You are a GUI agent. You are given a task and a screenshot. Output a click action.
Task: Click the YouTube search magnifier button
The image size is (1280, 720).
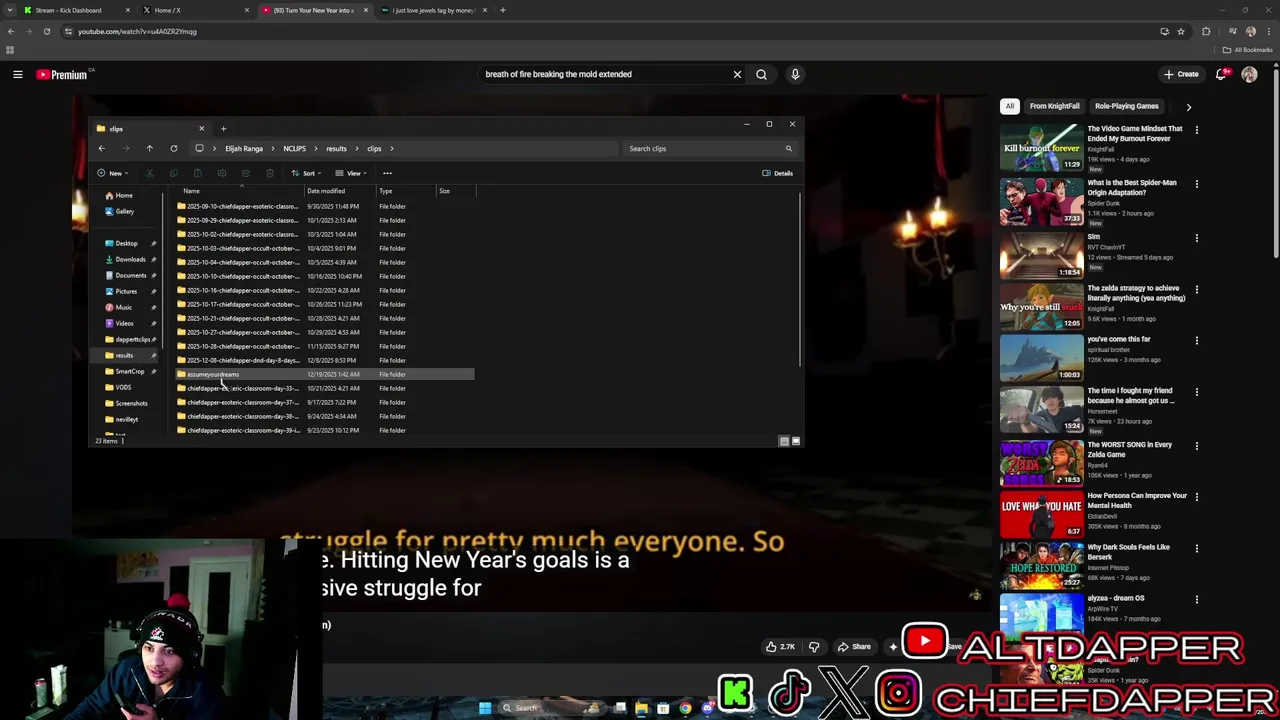point(761,74)
